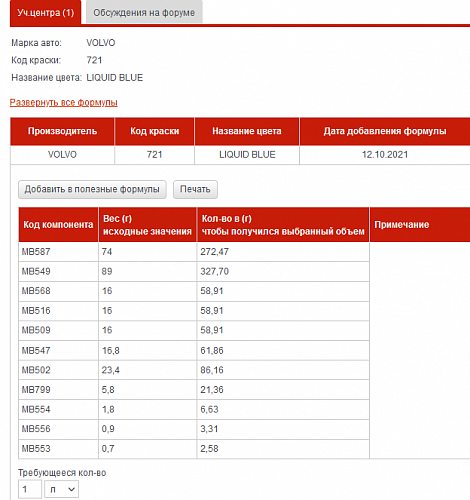
Task: Open the unit dropdown showing л
Action: point(62,489)
